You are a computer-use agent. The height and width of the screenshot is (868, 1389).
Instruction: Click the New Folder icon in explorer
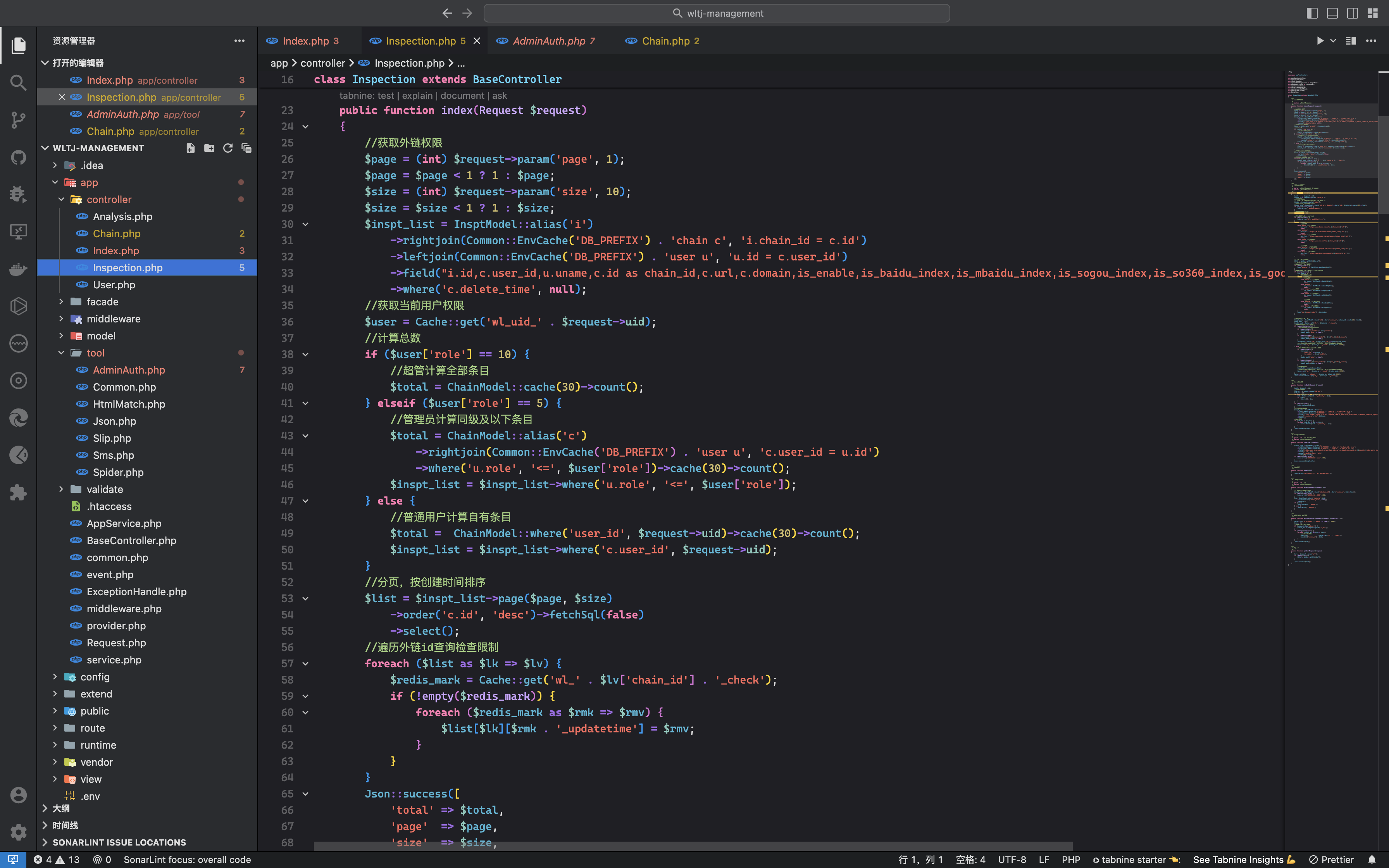click(209, 148)
